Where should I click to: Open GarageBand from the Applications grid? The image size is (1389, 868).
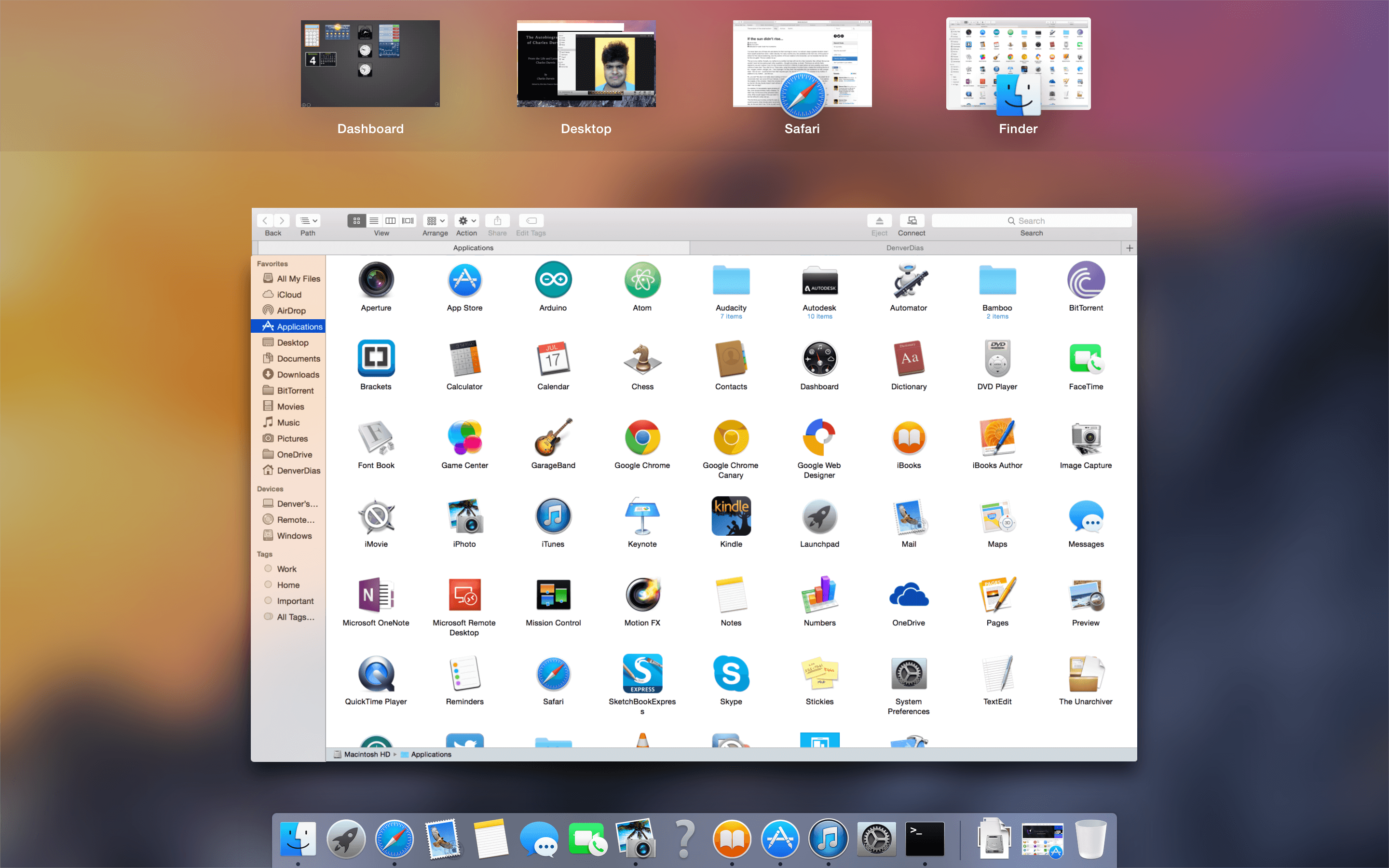tap(553, 437)
